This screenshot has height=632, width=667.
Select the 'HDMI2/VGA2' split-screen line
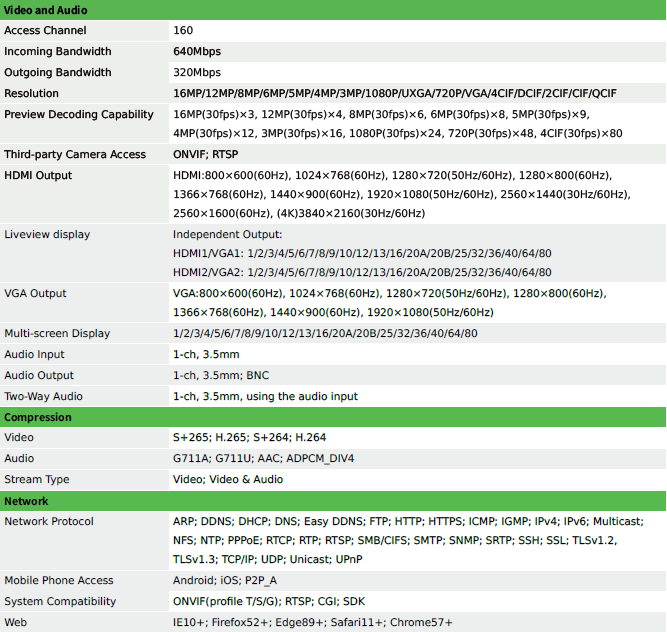362,272
